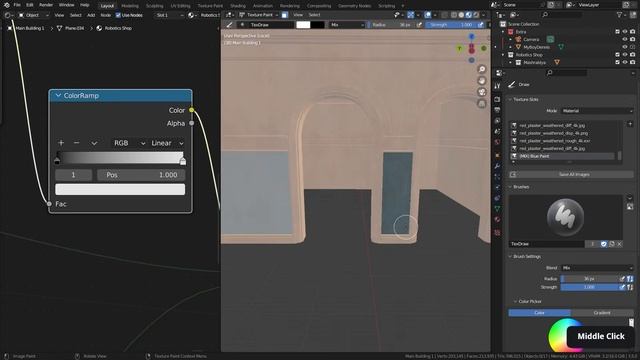Viewport: 640px width, 360px height.
Task: Select the black color stop on the ramp
Action: click(x=57, y=161)
